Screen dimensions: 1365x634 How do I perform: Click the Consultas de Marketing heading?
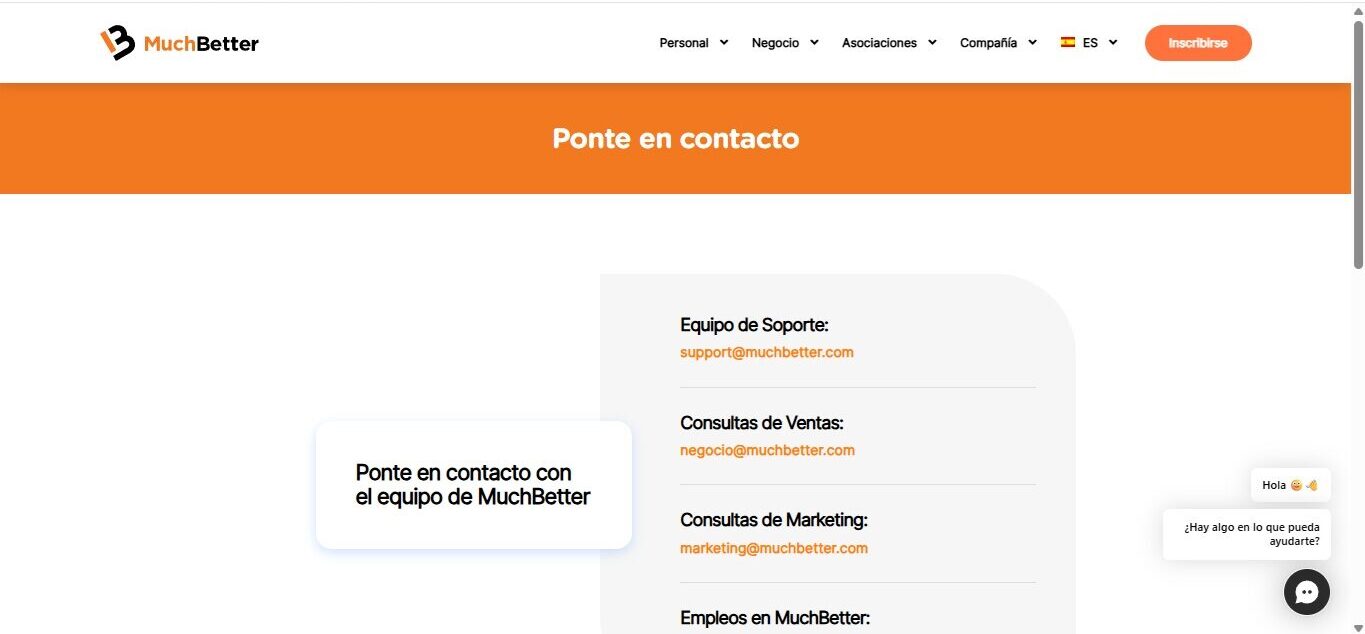774,520
